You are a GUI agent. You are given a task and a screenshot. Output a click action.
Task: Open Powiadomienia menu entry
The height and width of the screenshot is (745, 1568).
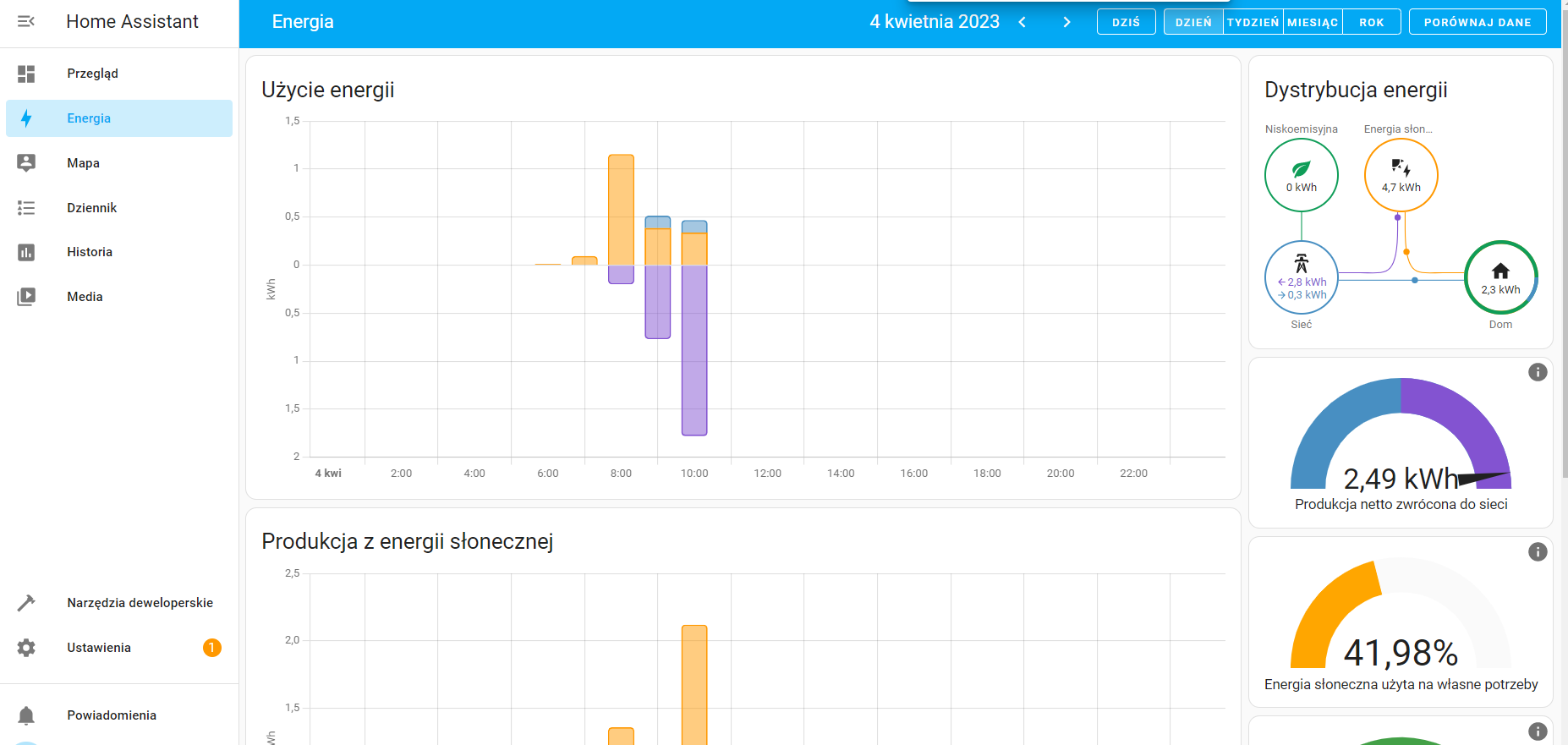coord(119,715)
